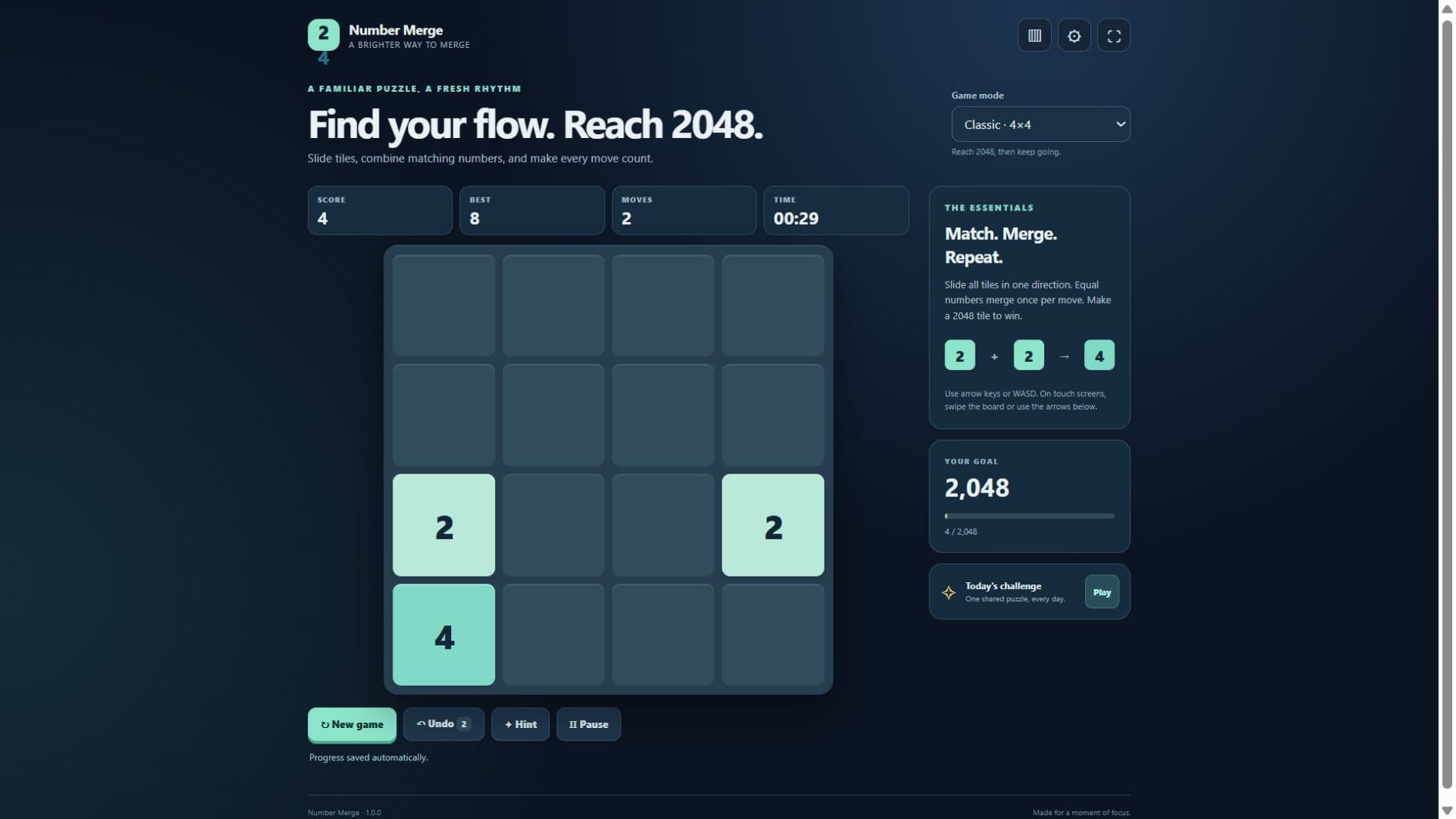Click the 'Made for a moment of focus.' footer

coord(1081,813)
